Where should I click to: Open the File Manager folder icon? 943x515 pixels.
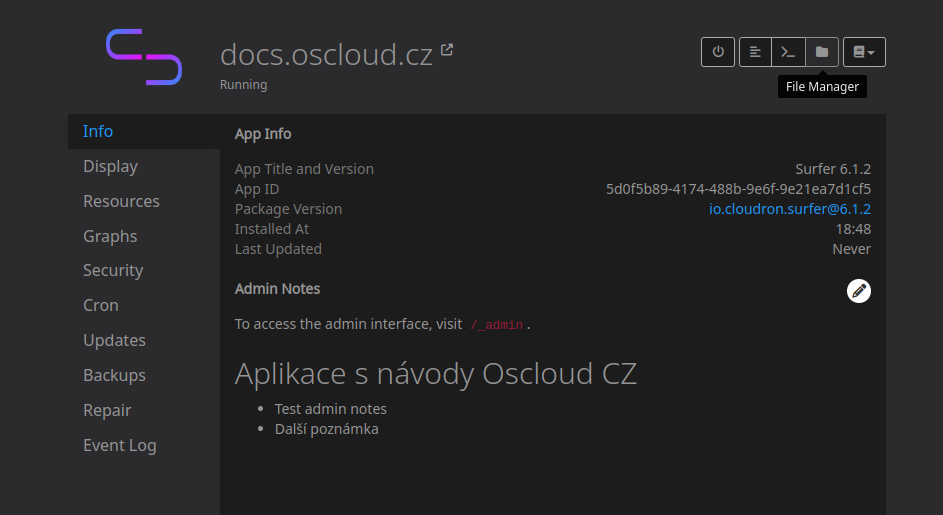tap(822, 52)
